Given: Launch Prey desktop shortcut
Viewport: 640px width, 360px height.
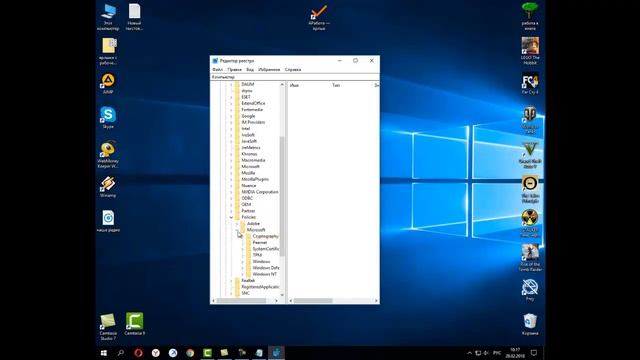Looking at the screenshot, I should (530, 290).
